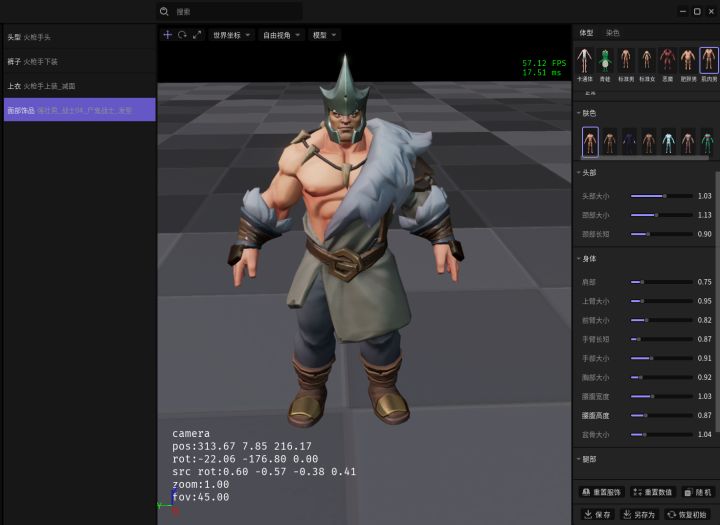
Task: Choose the 卡通体 cartoon body type
Action: (585, 61)
